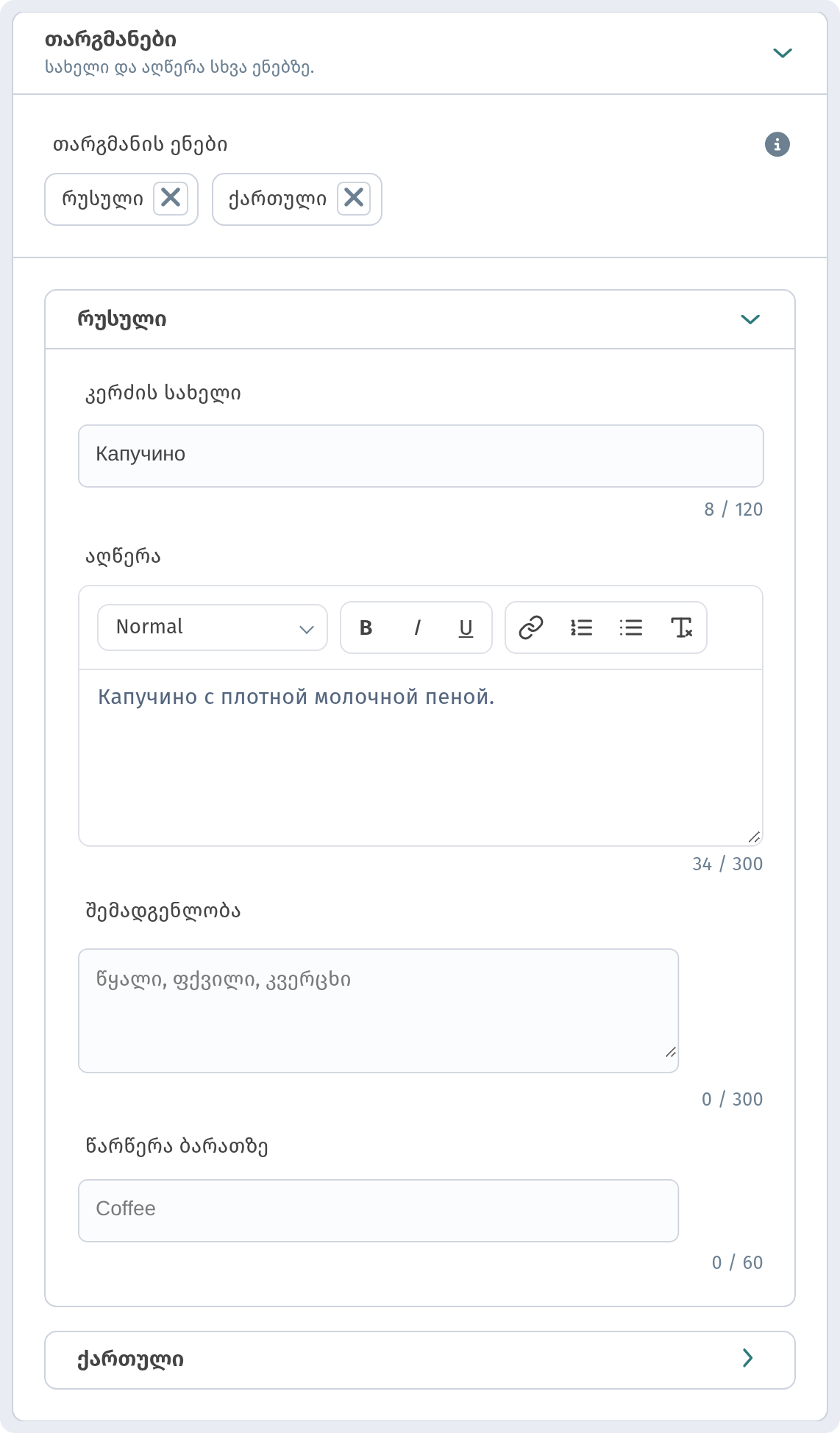Toggle bold formatting
Viewport: 840px width, 1433px height.
(366, 627)
